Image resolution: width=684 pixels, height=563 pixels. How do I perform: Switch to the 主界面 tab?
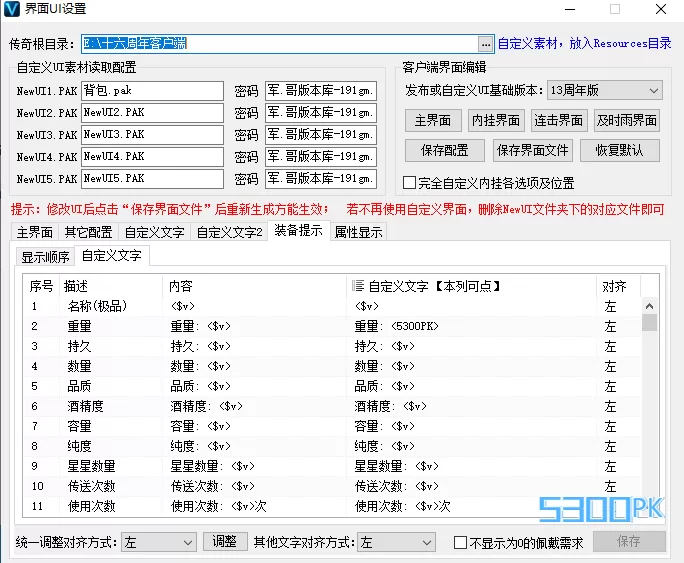click(35, 232)
